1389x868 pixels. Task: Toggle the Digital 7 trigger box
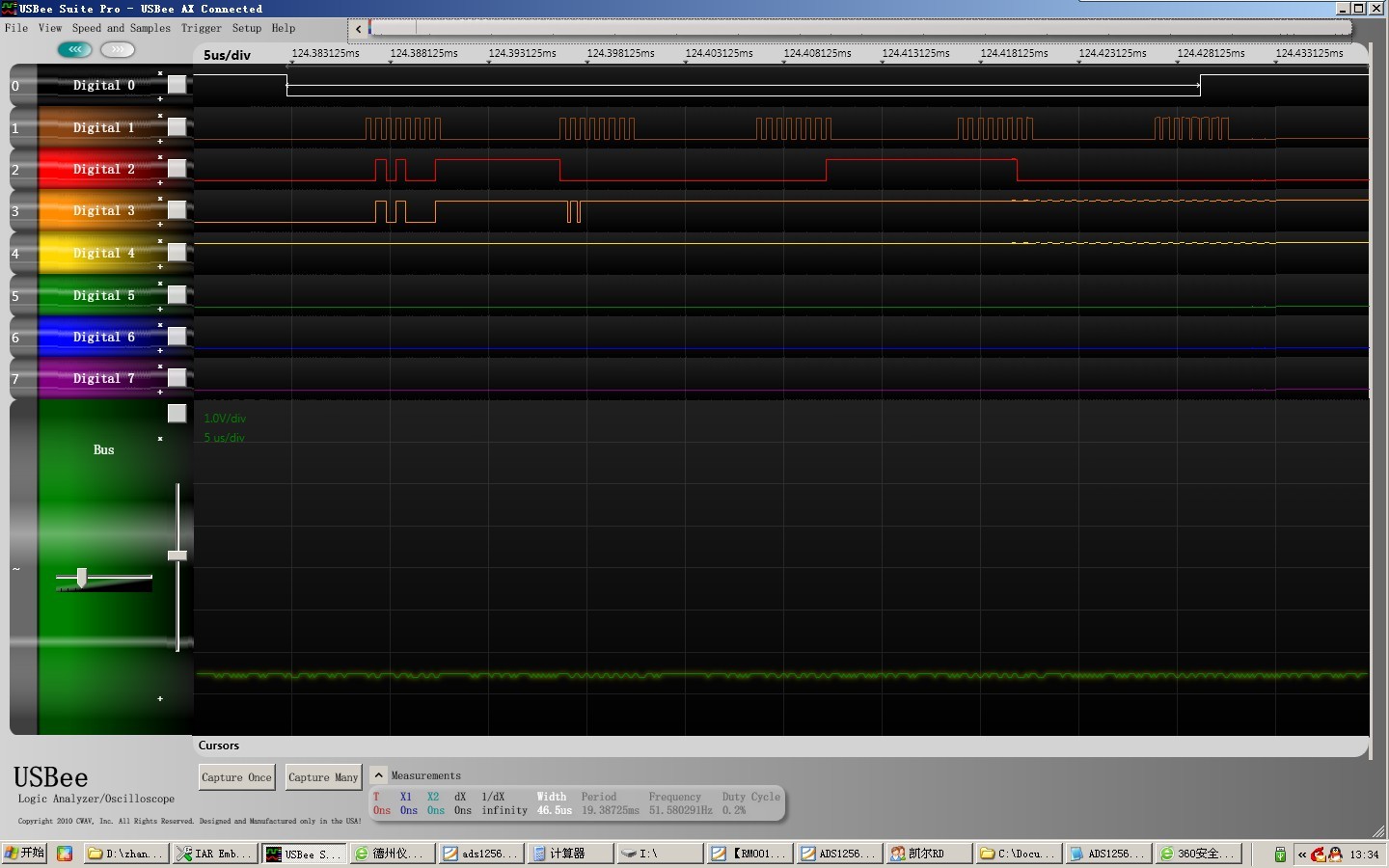[x=177, y=377]
